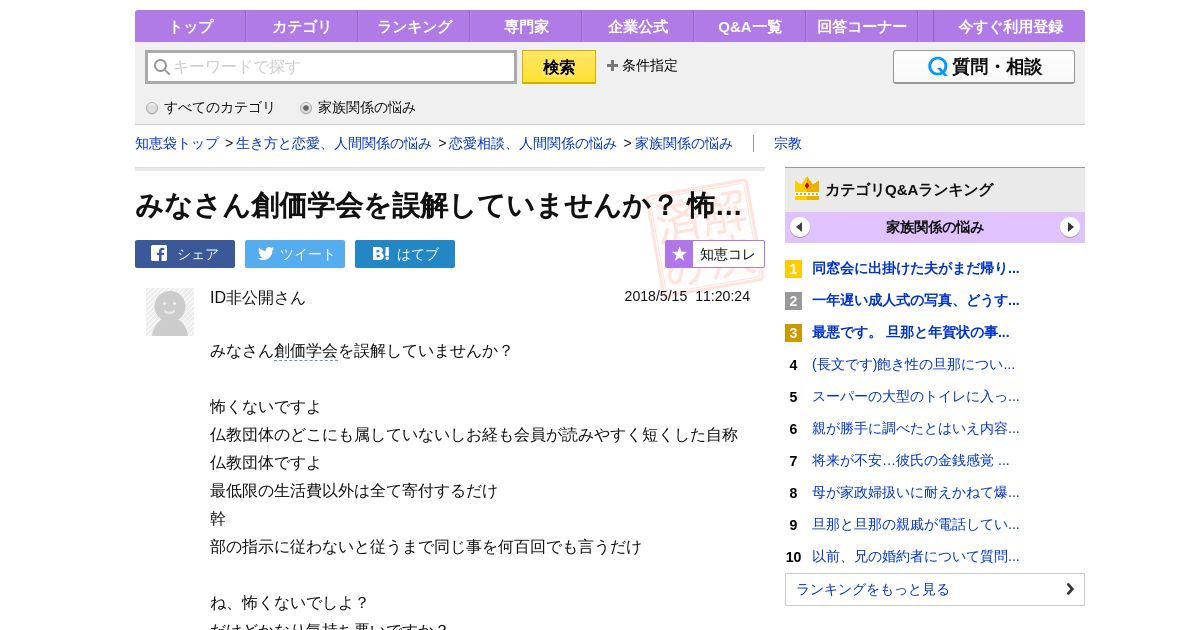Click the chevron on ランキングをもっと見る
This screenshot has height=630, width=1200.
tap(1069, 589)
